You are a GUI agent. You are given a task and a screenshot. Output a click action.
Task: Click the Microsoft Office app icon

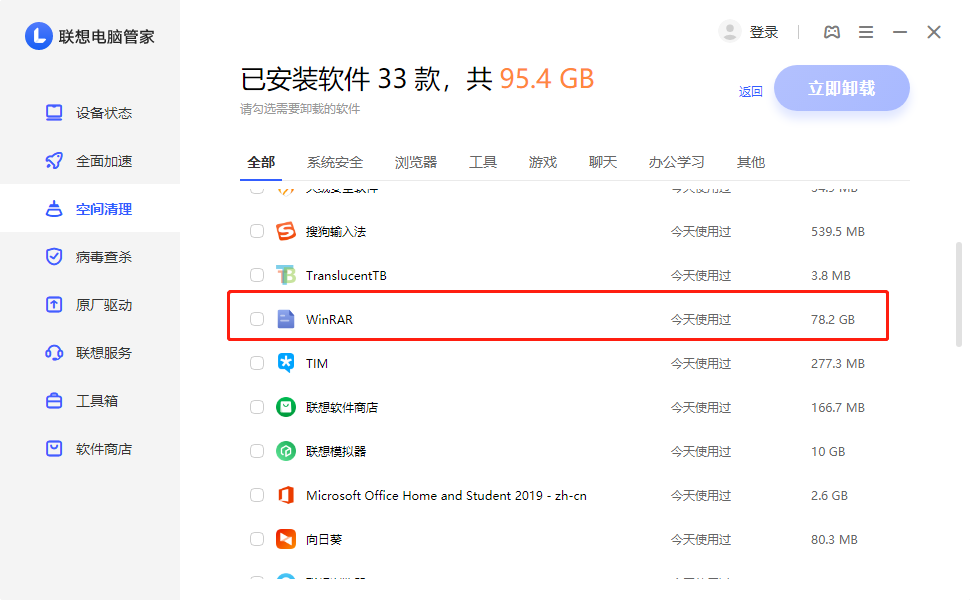(x=286, y=495)
